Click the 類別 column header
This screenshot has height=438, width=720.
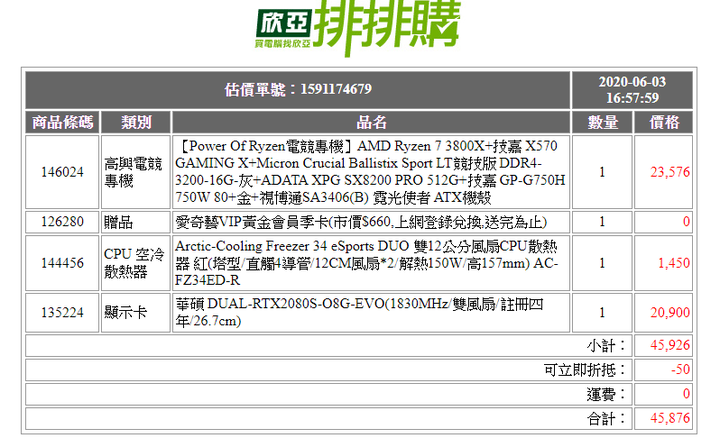click(x=136, y=122)
